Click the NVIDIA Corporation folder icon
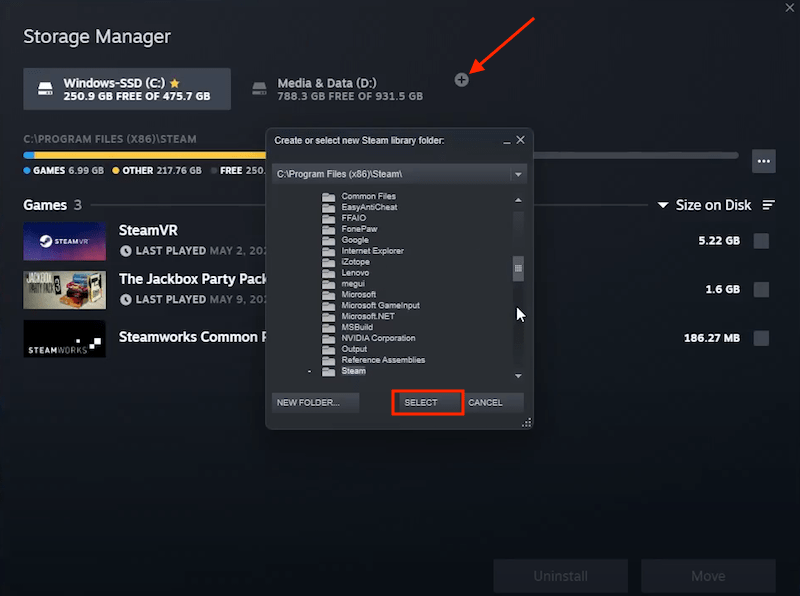The width and height of the screenshot is (800, 596). (x=329, y=338)
